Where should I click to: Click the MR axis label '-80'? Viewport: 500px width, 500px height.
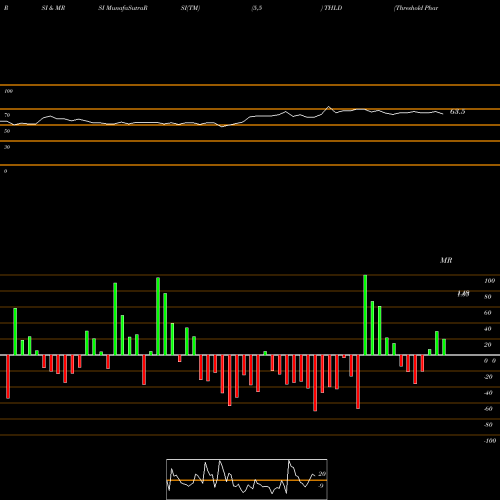point(488,425)
